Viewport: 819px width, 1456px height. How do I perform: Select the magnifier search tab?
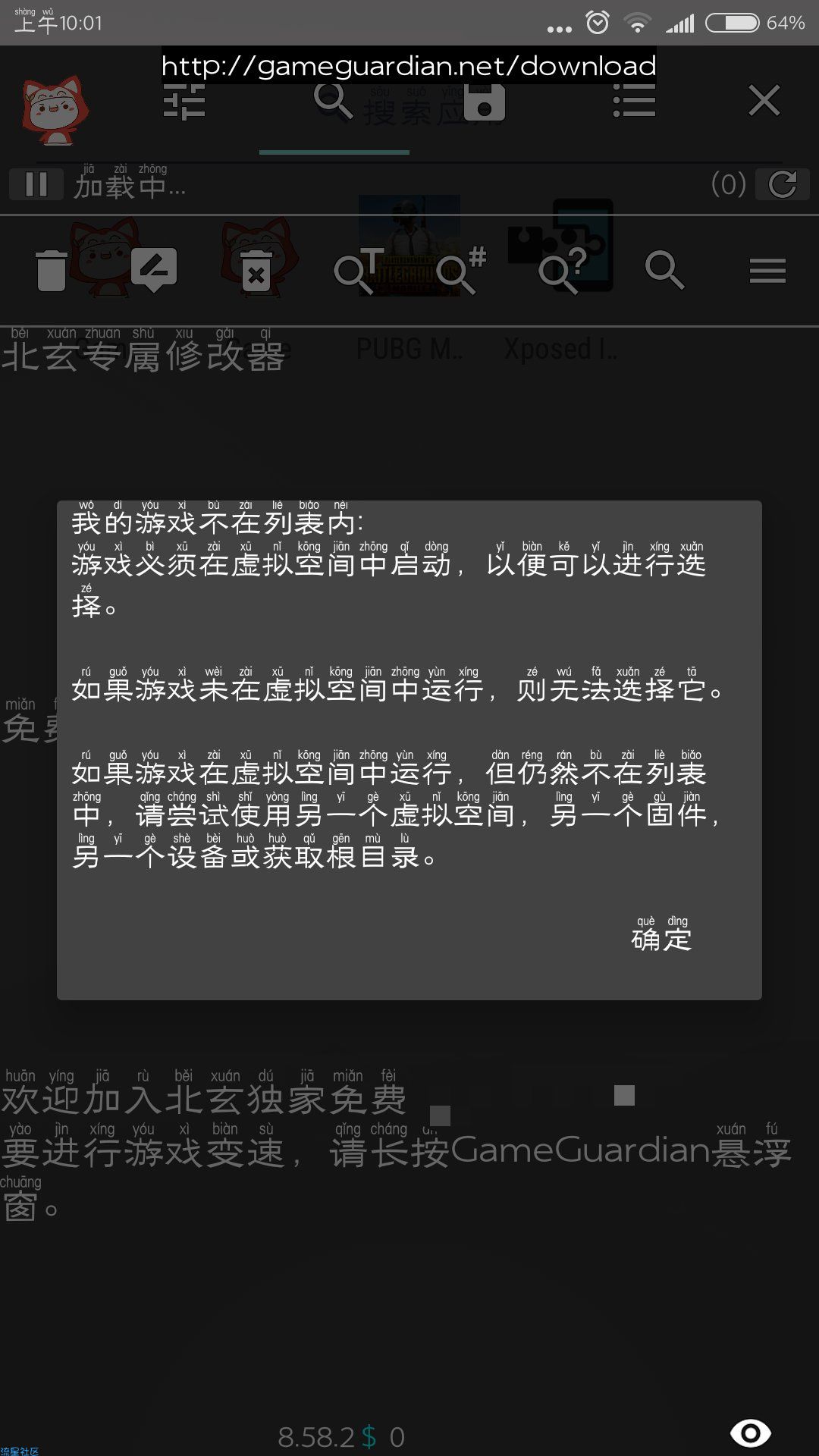(334, 101)
